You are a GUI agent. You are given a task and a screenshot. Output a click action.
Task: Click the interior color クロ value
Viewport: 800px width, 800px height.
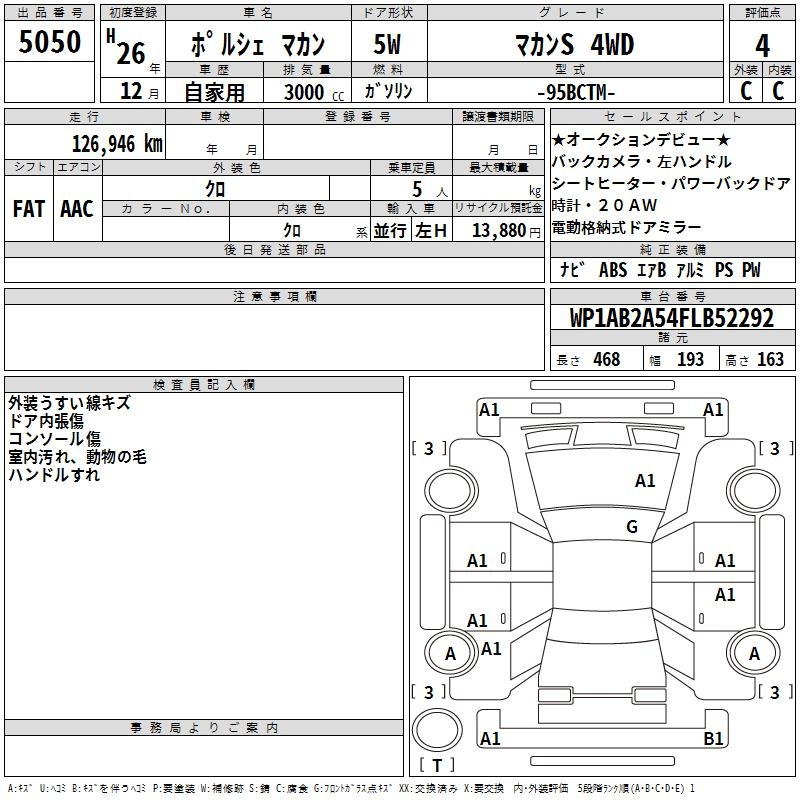[x=292, y=231]
